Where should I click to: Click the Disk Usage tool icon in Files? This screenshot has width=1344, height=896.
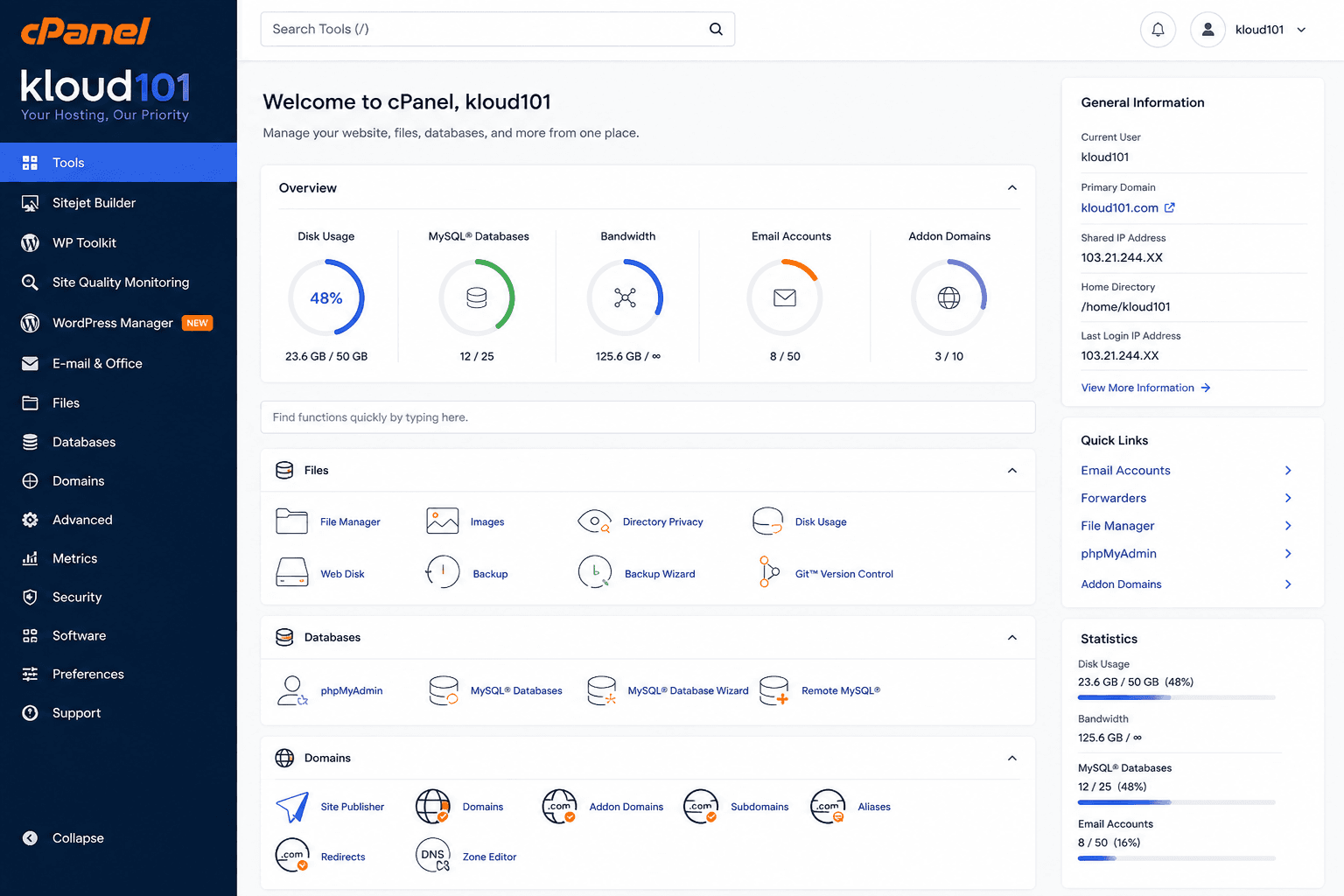point(767,521)
